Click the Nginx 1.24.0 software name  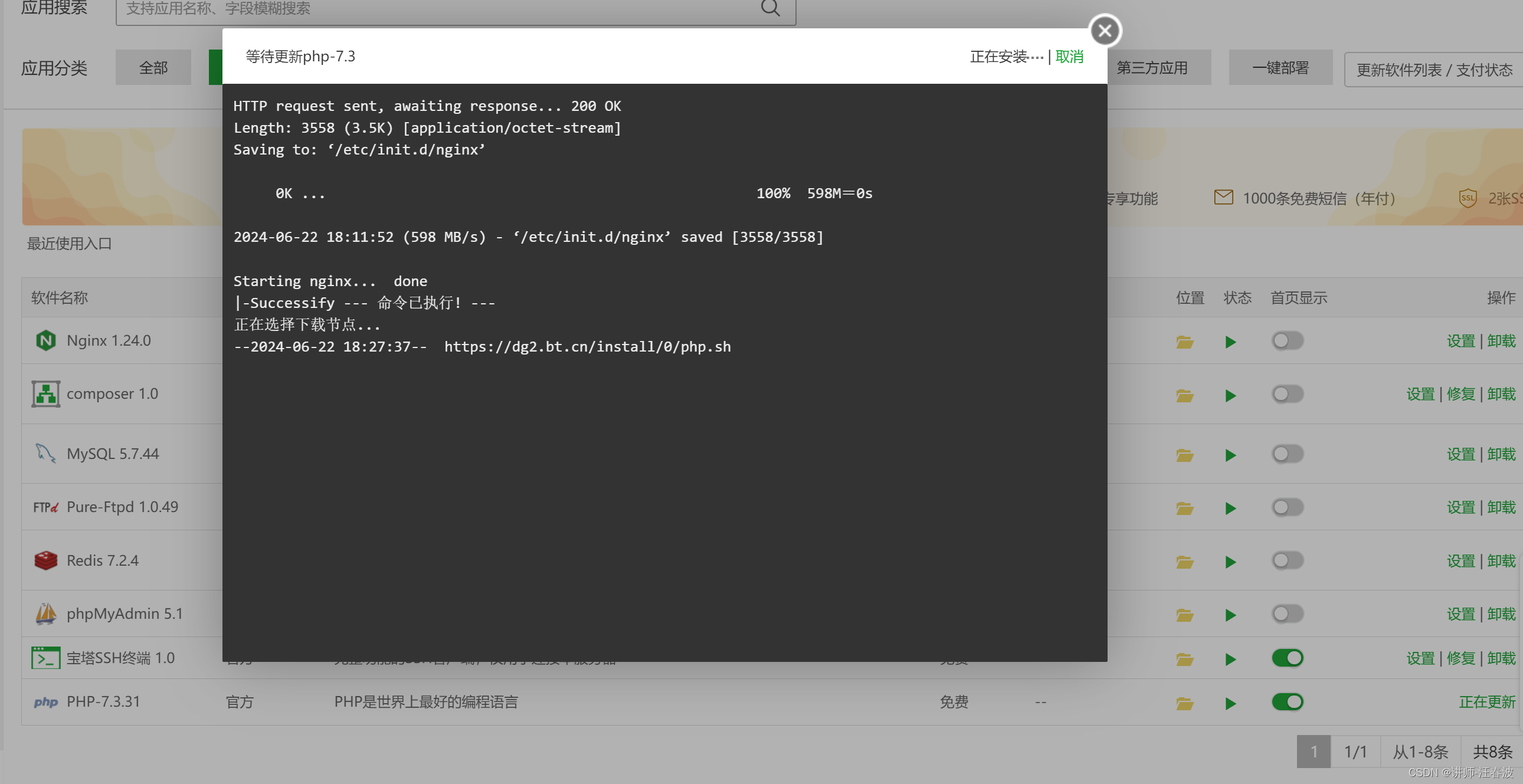tap(109, 340)
